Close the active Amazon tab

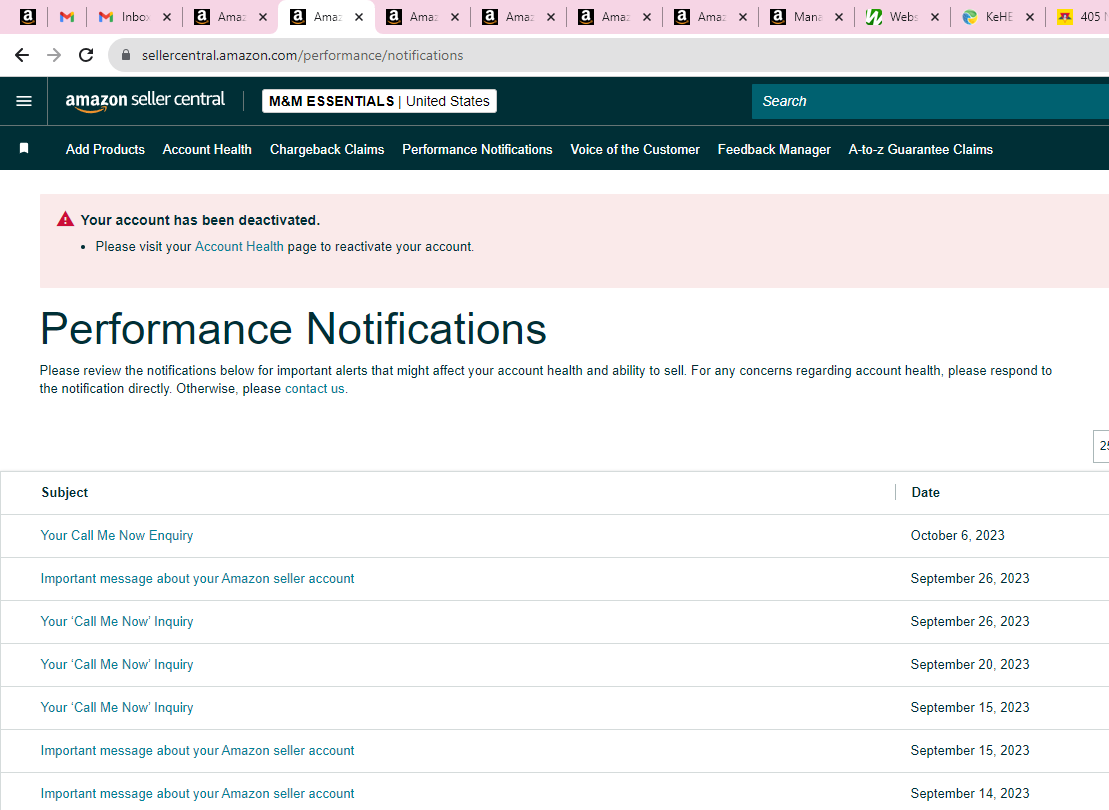(x=359, y=17)
